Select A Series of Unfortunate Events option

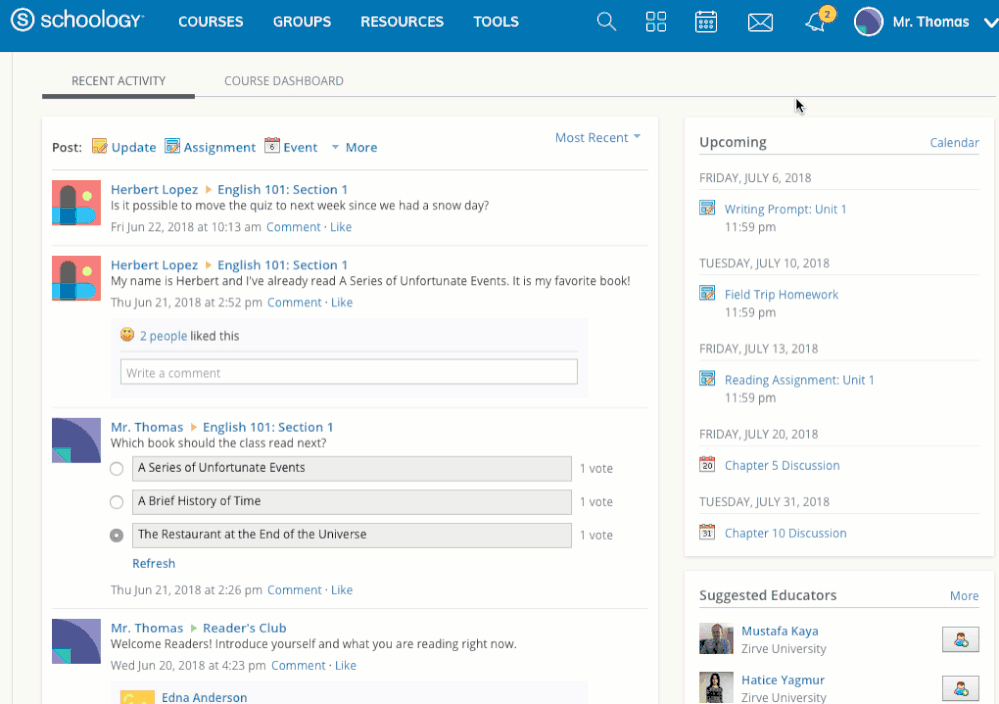pos(117,469)
